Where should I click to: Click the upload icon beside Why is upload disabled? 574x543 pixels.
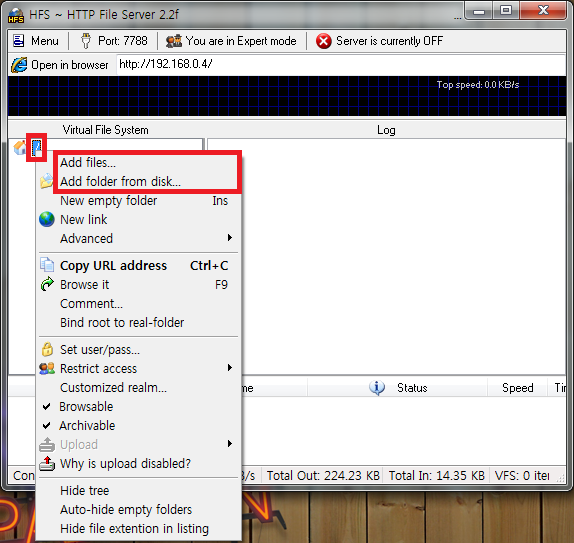47,464
